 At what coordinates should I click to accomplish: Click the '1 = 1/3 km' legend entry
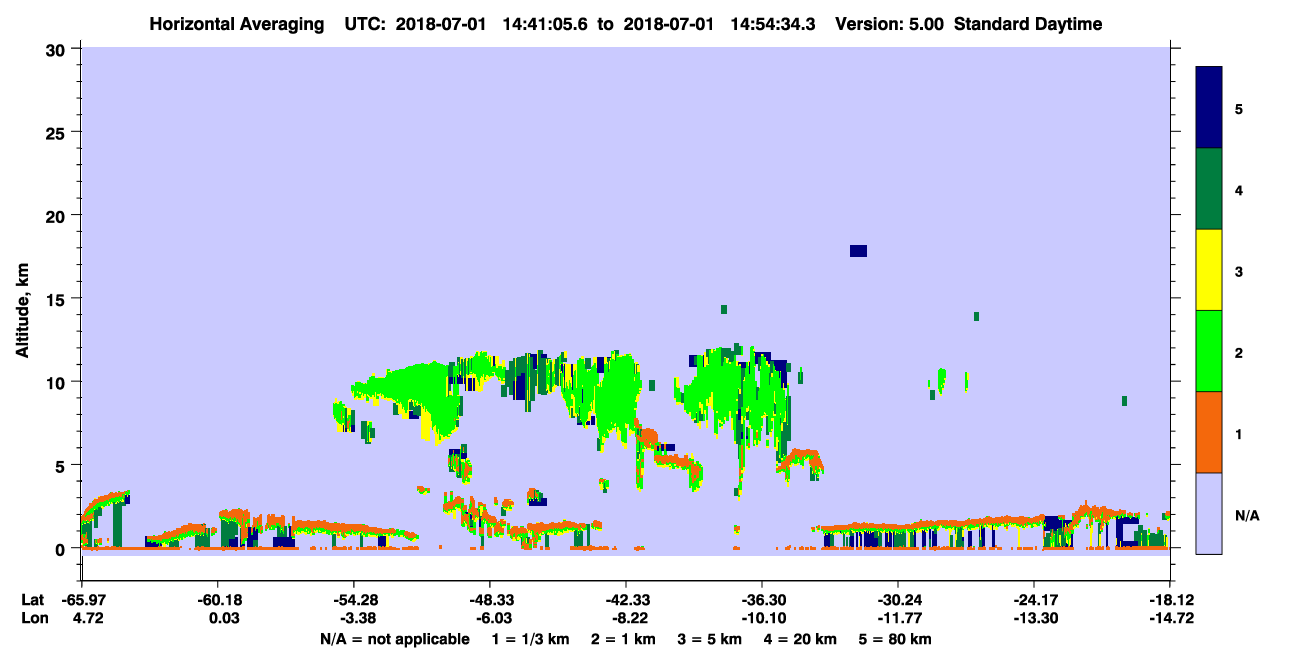pos(529,639)
